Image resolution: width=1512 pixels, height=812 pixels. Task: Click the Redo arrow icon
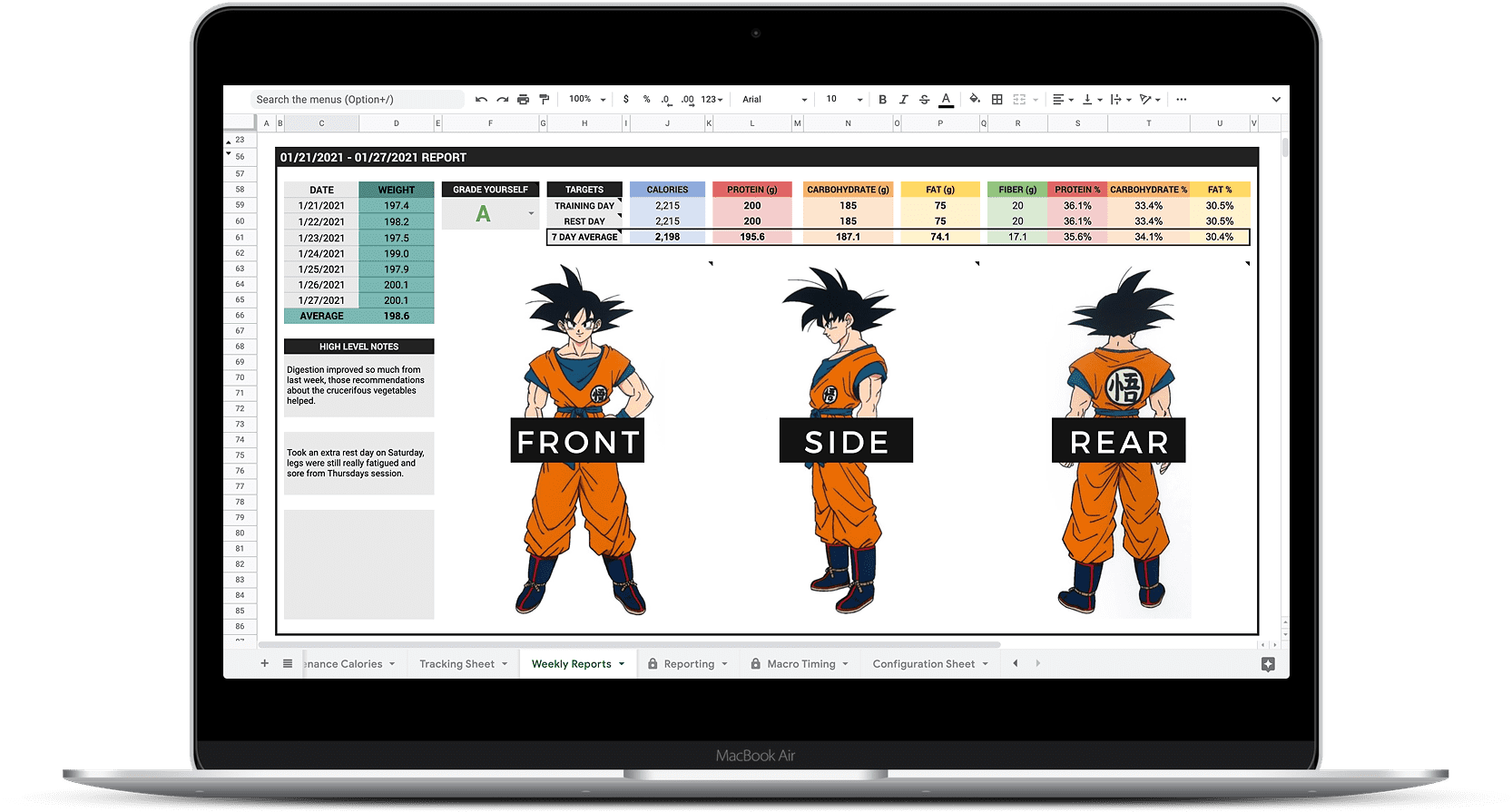(x=502, y=100)
